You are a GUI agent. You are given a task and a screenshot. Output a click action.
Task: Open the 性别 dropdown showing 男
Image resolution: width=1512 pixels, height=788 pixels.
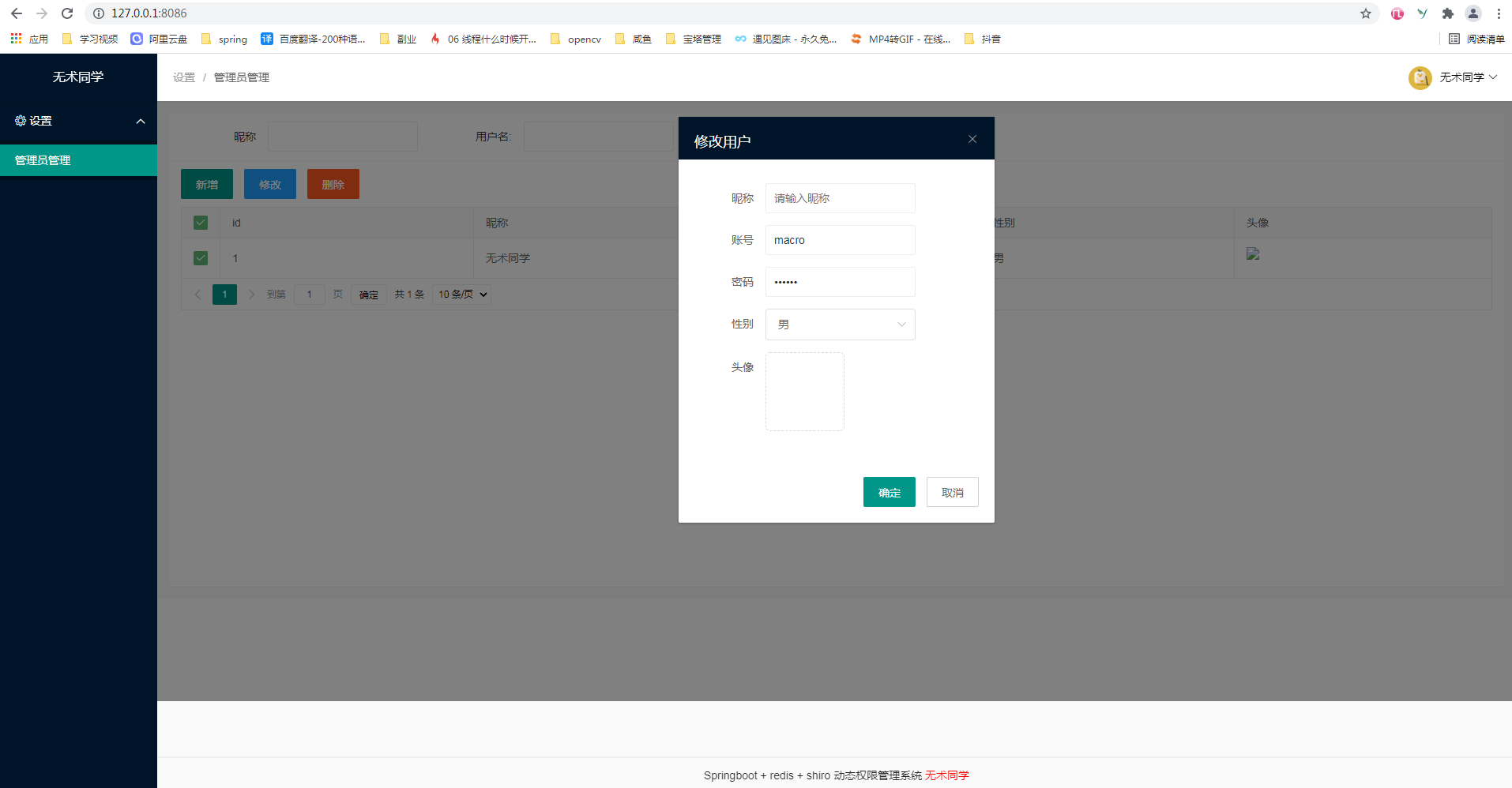840,325
